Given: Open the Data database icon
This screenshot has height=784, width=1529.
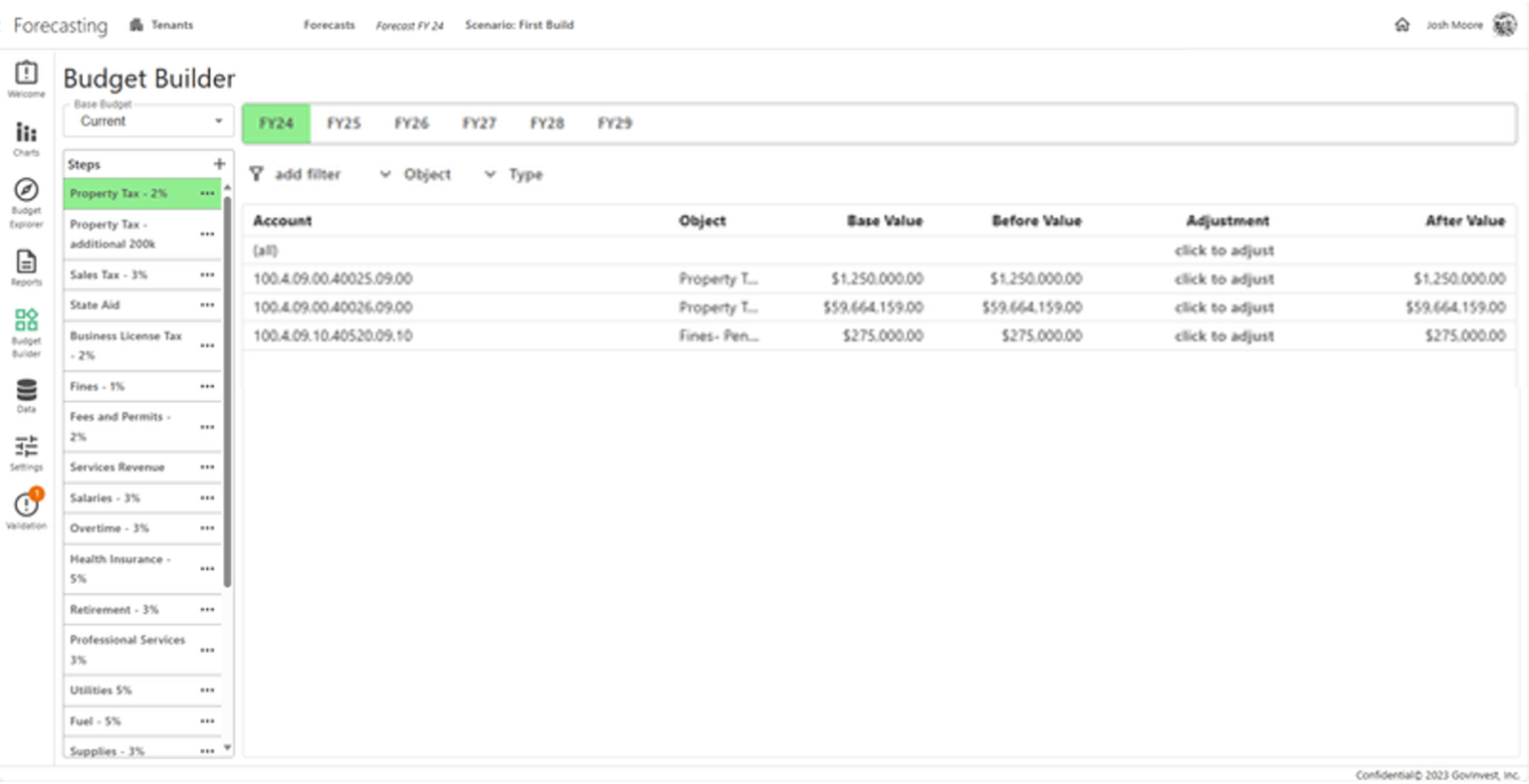Looking at the screenshot, I should pos(26,390).
